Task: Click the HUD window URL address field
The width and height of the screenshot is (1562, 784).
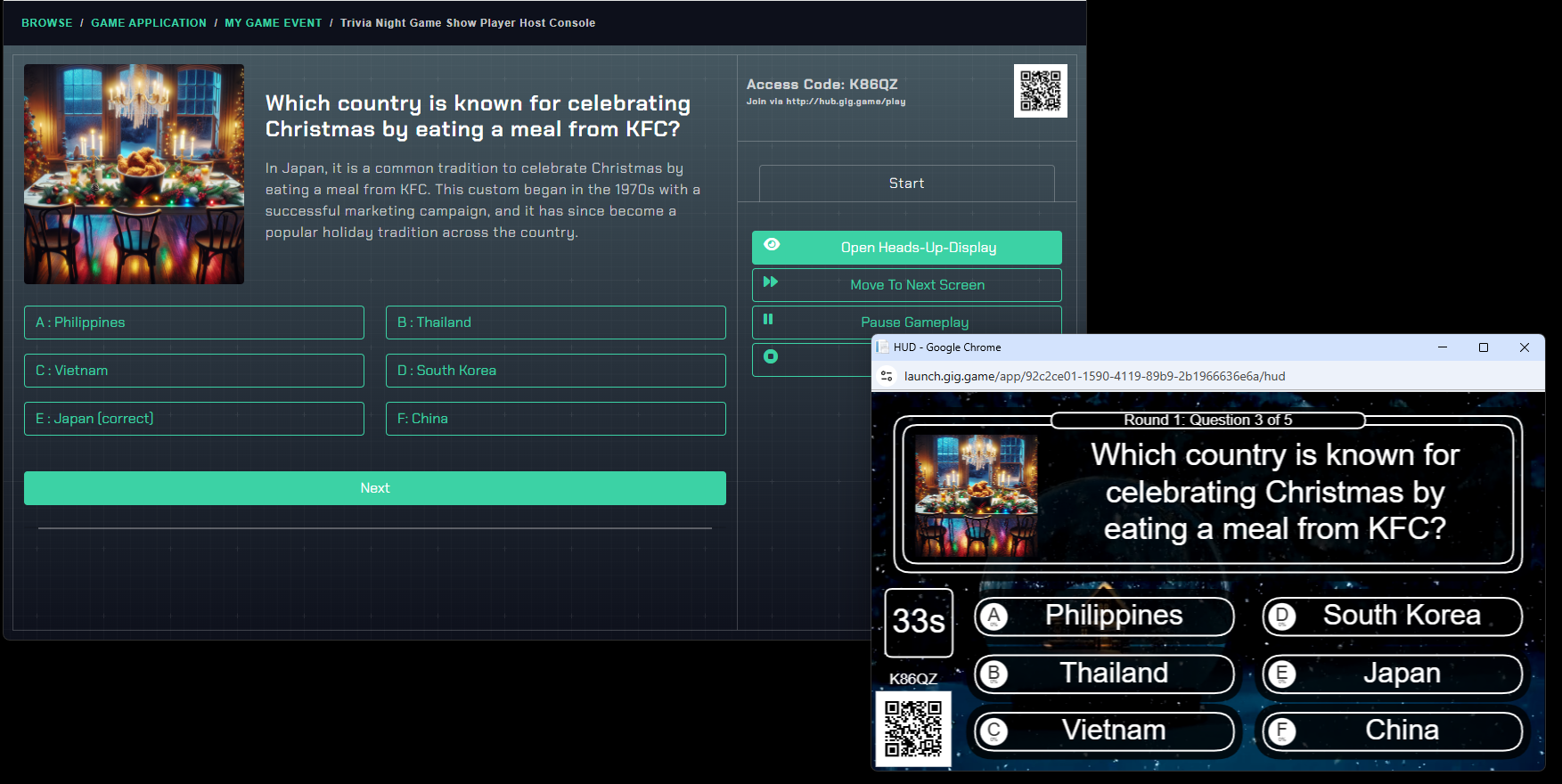Action: coord(1094,376)
